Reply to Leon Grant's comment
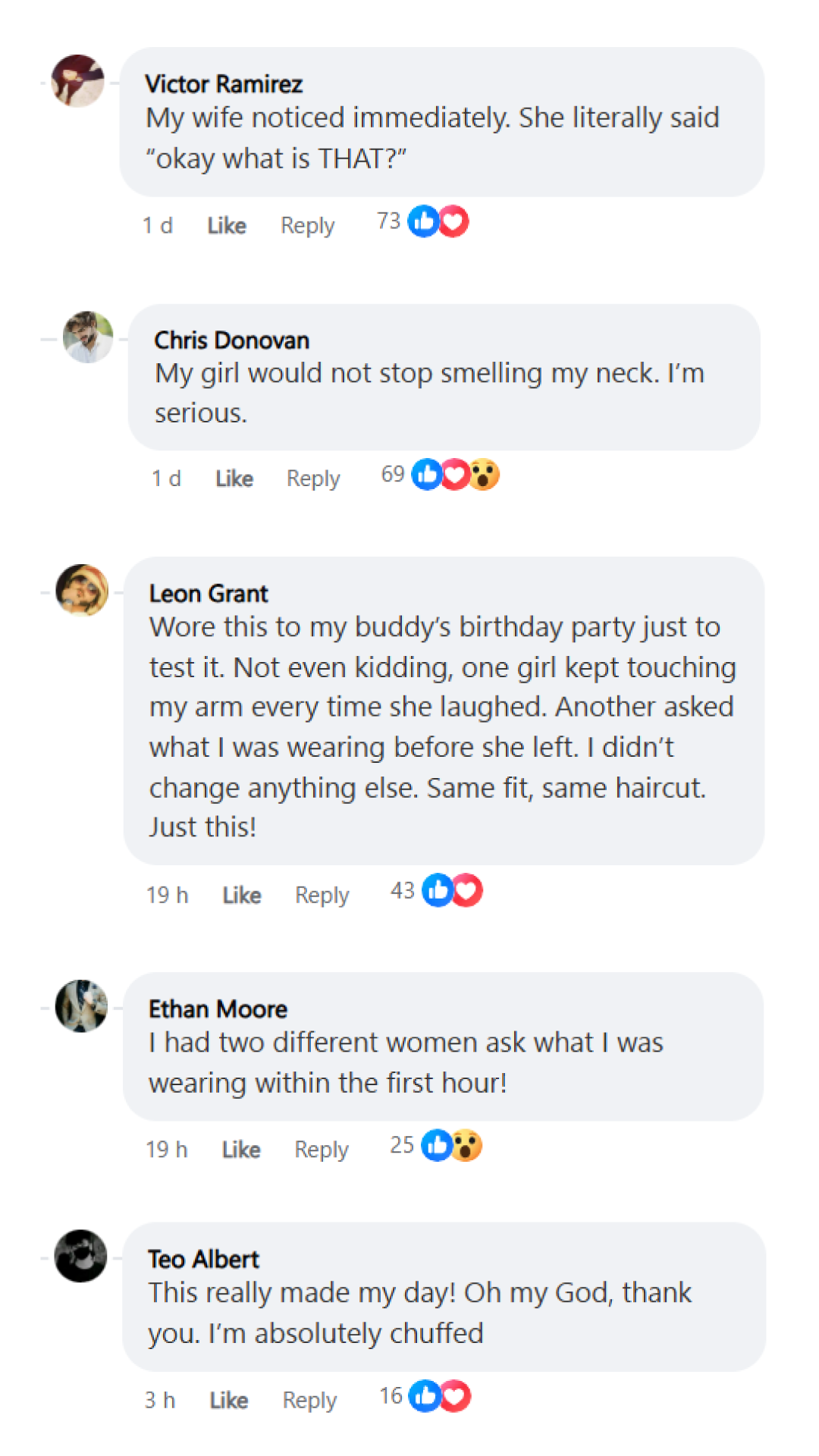The image size is (819, 1456). click(322, 895)
